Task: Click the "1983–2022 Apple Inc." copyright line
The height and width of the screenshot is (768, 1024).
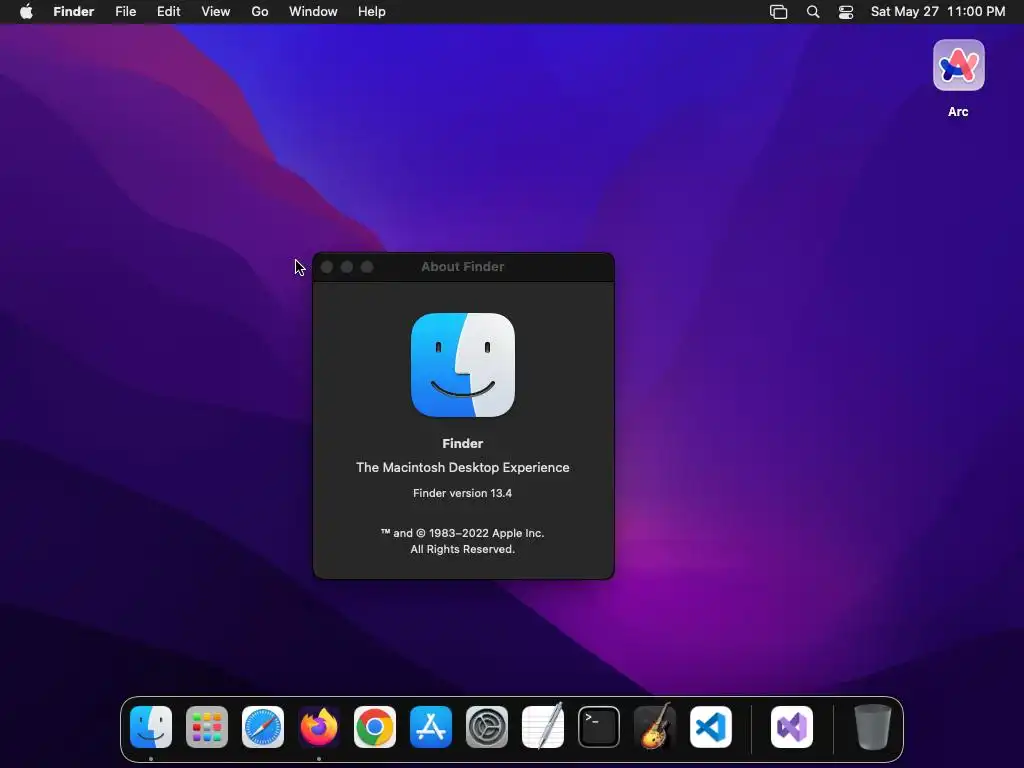Action: tap(462, 533)
